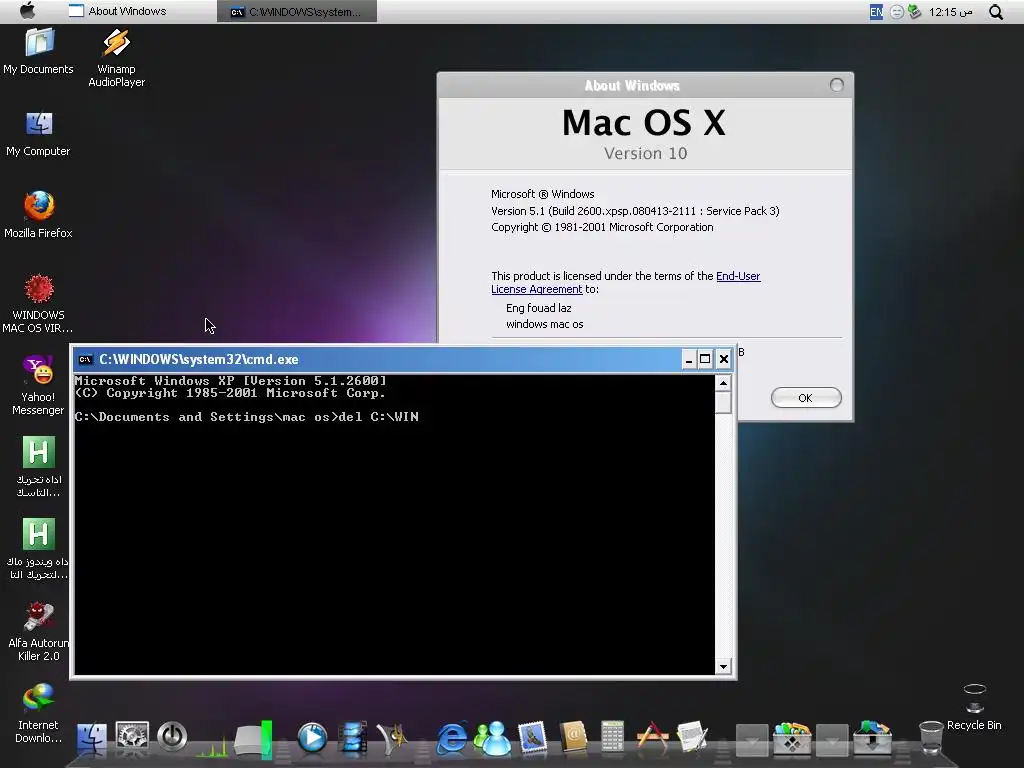Screen dimensions: 1024x768
Task: Open the brown @ address book dock icon
Action: [x=573, y=738]
